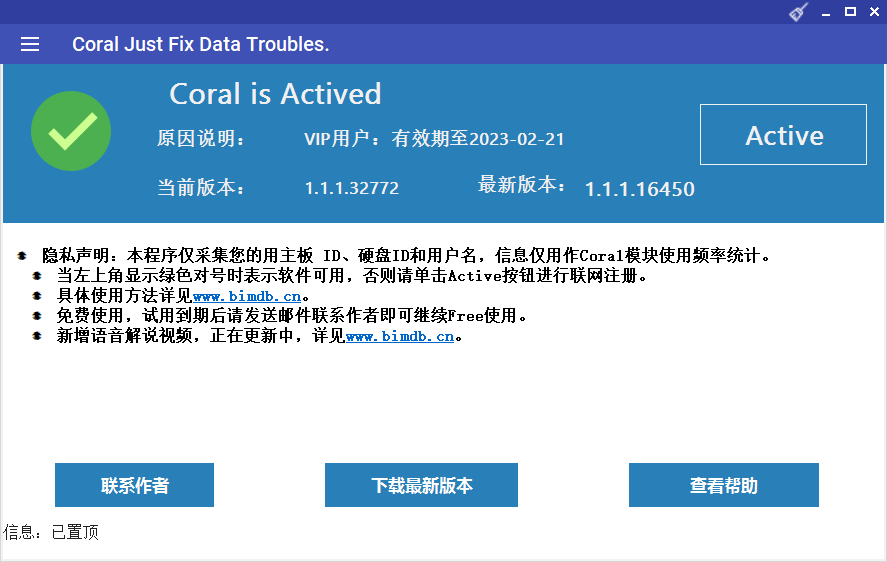Viewport: 887px width, 562px height.
Task: Click the line about 绿色对号 availability
Action: [x=352, y=276]
